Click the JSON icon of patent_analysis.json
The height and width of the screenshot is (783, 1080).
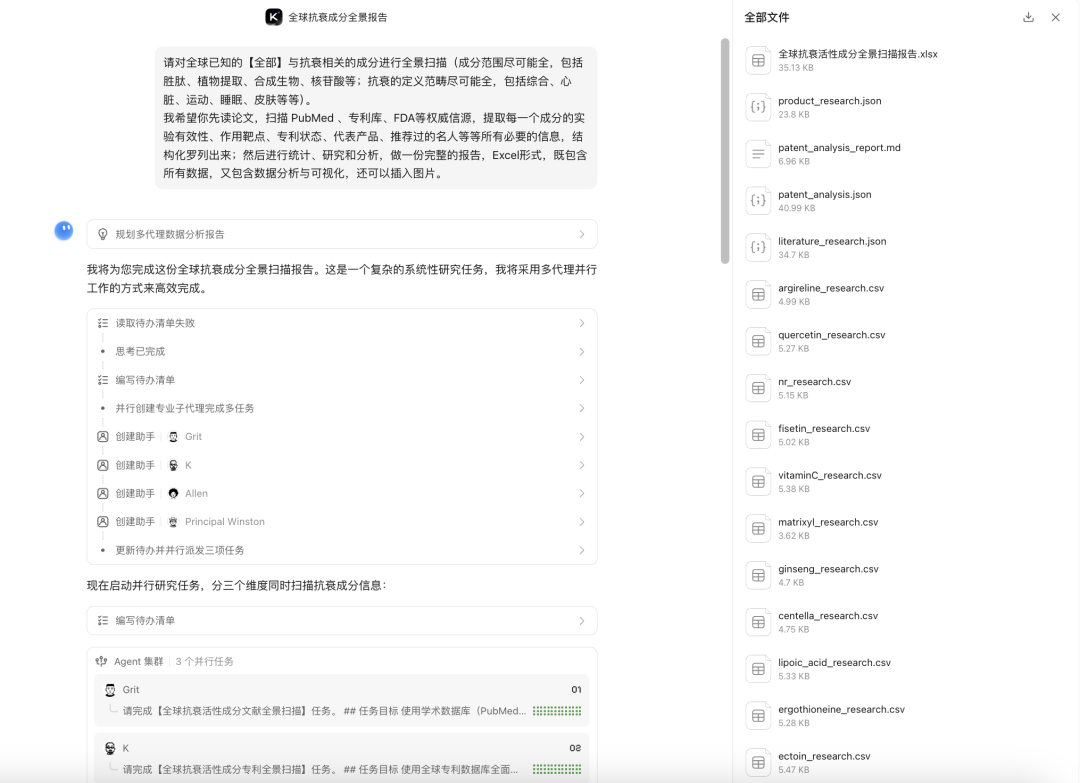[758, 201]
